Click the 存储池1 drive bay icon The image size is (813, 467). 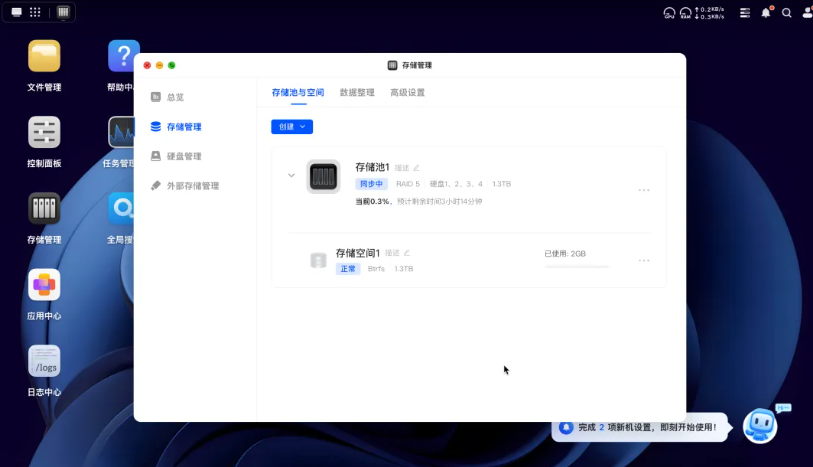pyautogui.click(x=324, y=177)
